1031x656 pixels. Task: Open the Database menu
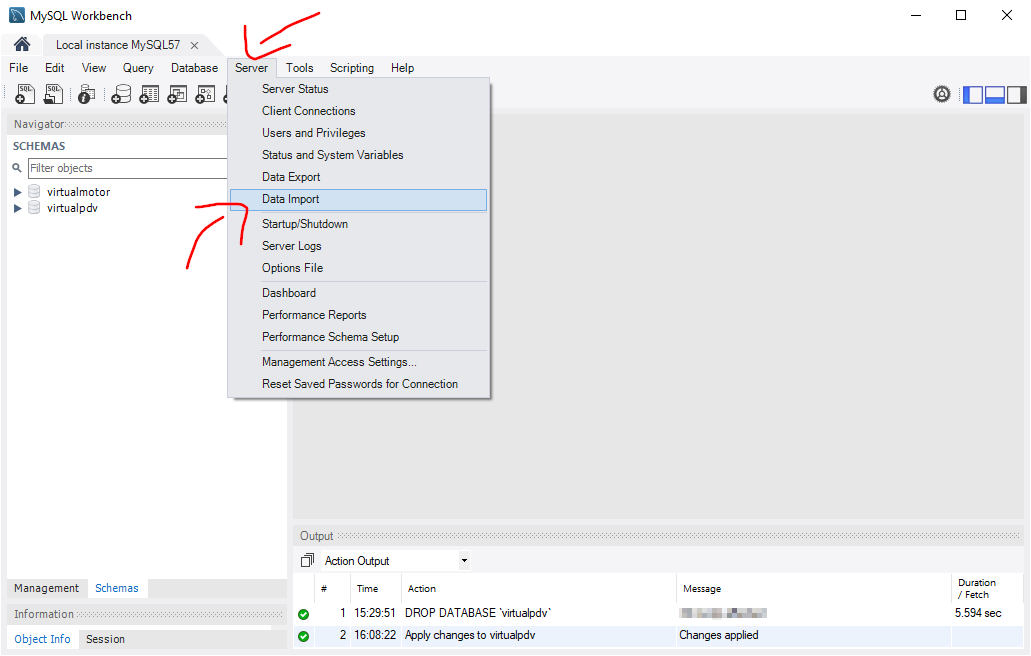194,68
